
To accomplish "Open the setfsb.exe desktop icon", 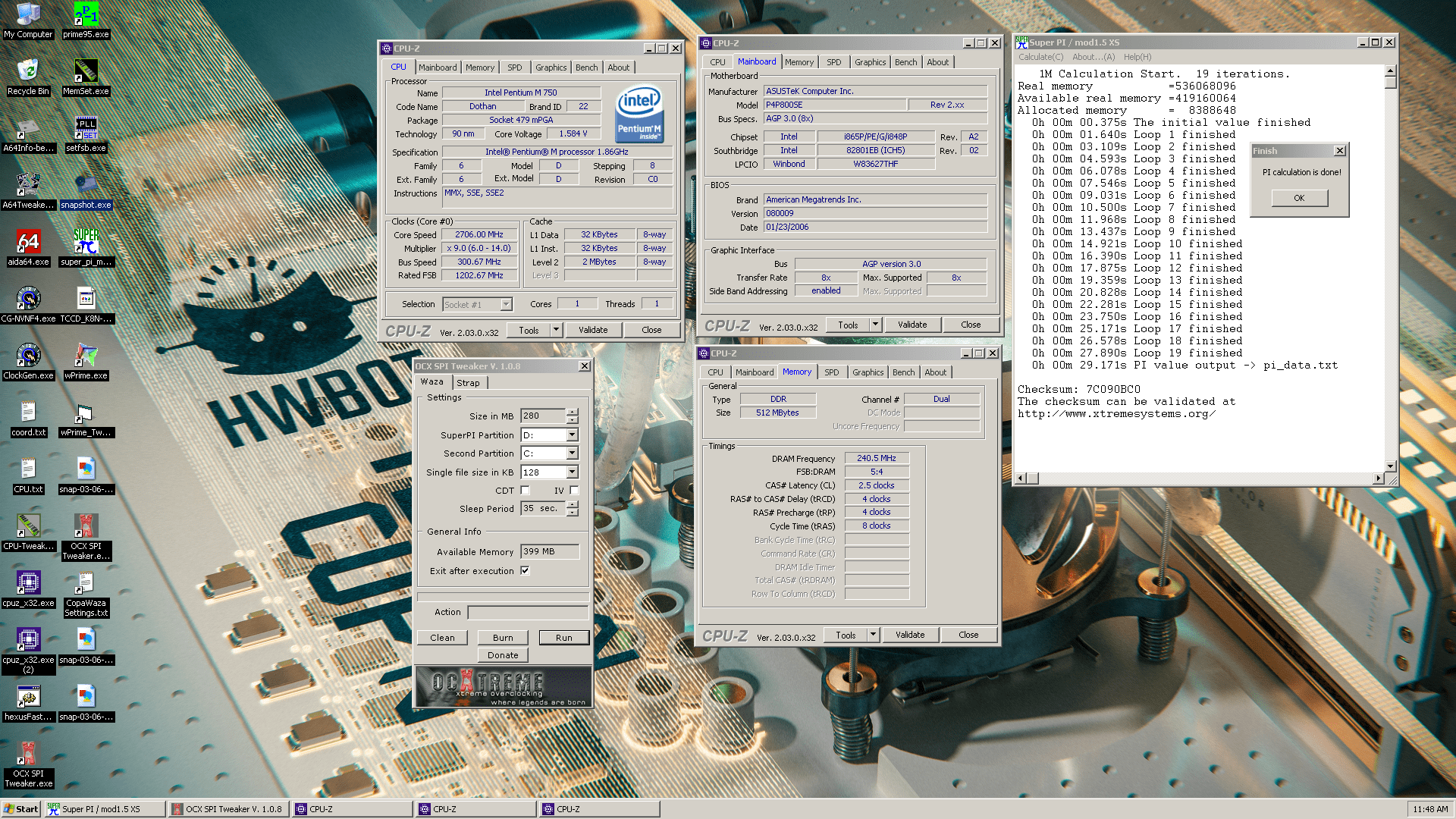I will [x=86, y=134].
